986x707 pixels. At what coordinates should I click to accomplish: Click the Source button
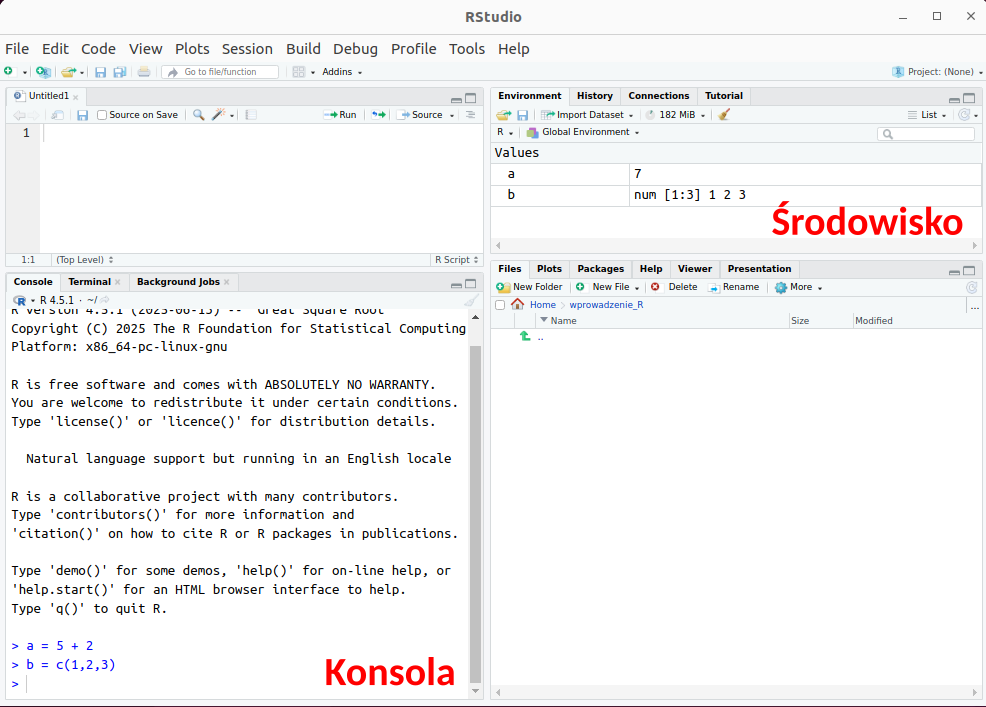pos(421,114)
